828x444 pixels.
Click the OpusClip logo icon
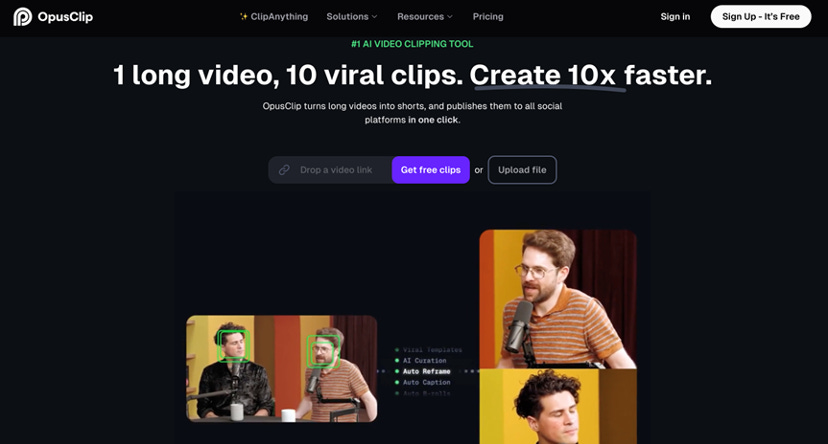point(22,17)
